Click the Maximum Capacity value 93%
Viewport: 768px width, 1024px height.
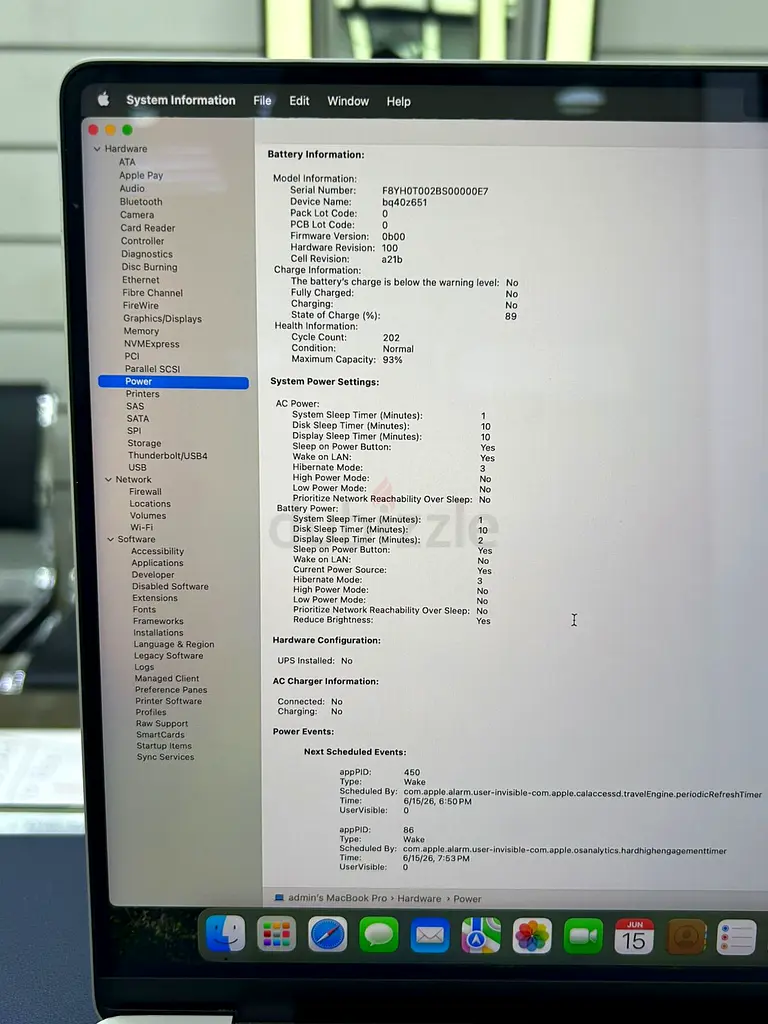(392, 360)
